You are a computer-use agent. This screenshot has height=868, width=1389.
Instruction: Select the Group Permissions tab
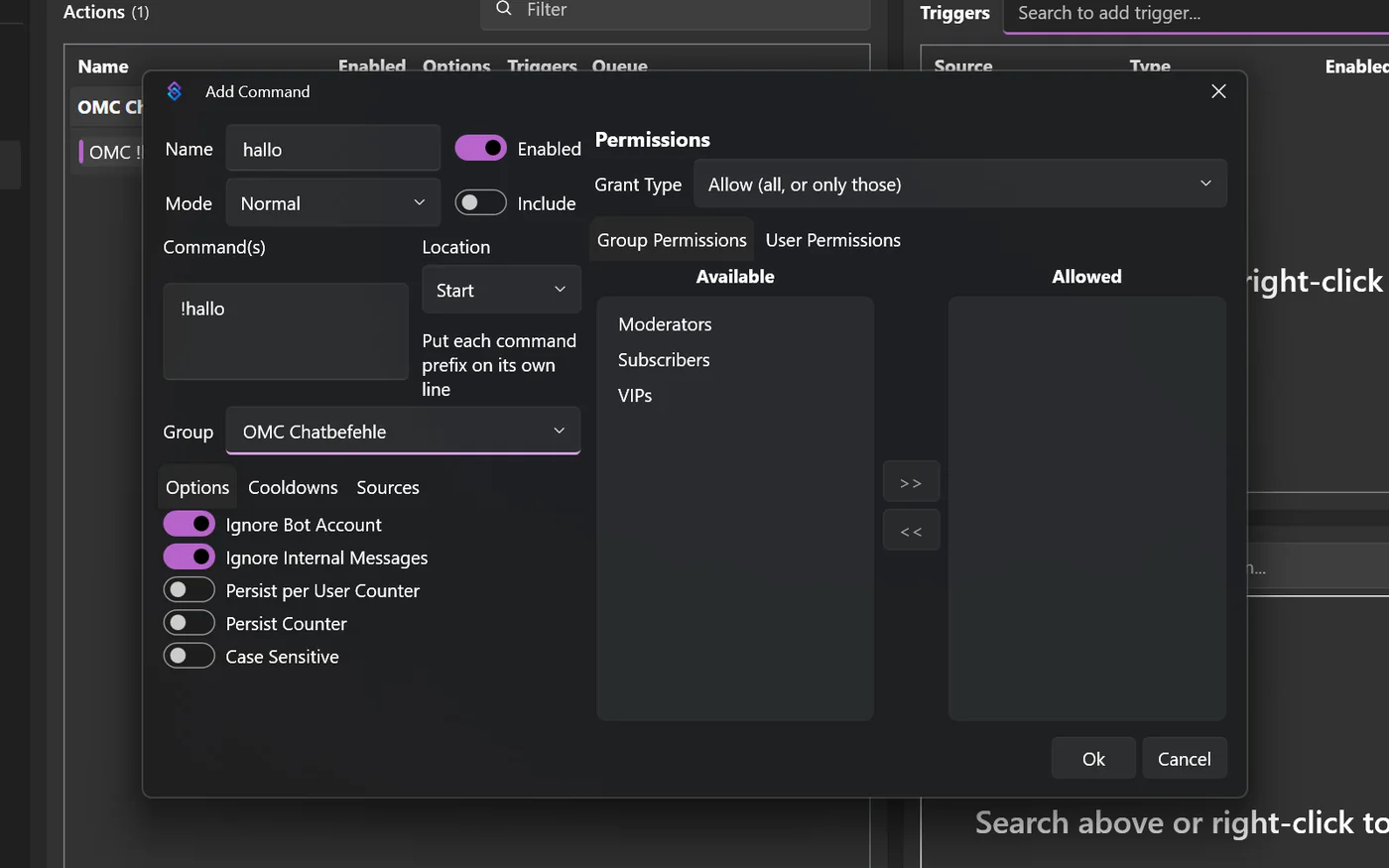672,240
